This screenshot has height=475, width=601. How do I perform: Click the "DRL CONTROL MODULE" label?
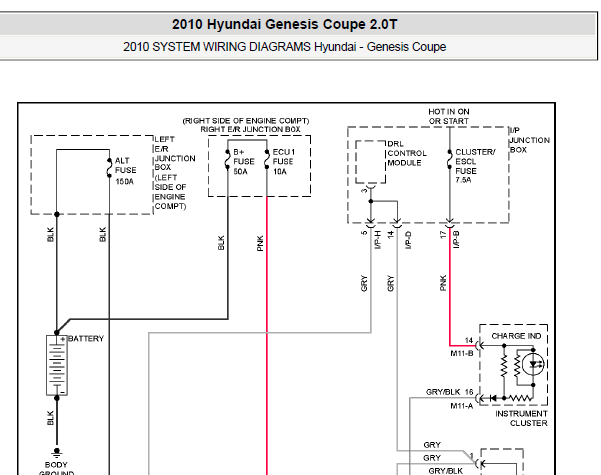(x=406, y=153)
